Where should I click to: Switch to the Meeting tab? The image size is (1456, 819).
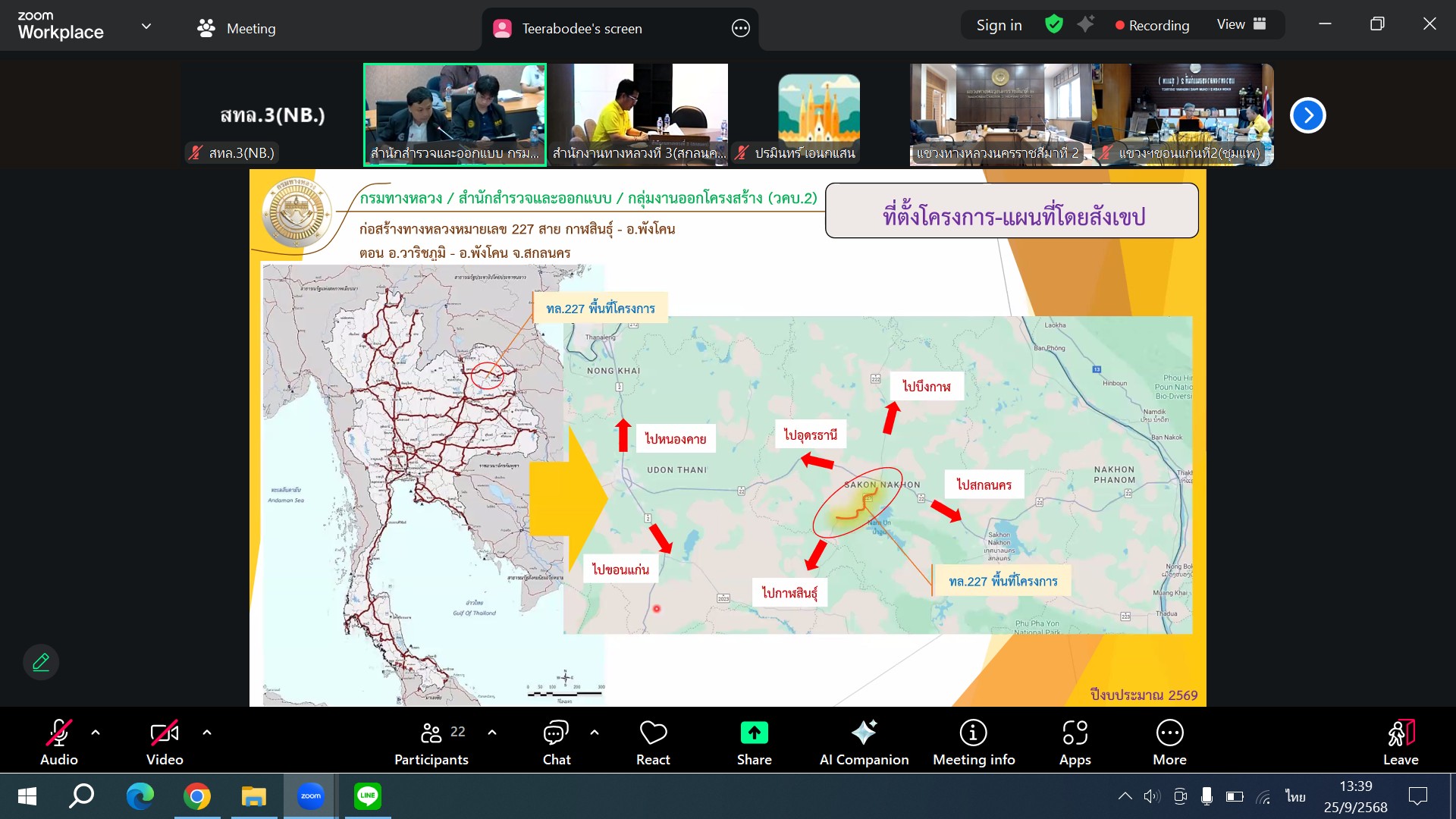pyautogui.click(x=237, y=28)
